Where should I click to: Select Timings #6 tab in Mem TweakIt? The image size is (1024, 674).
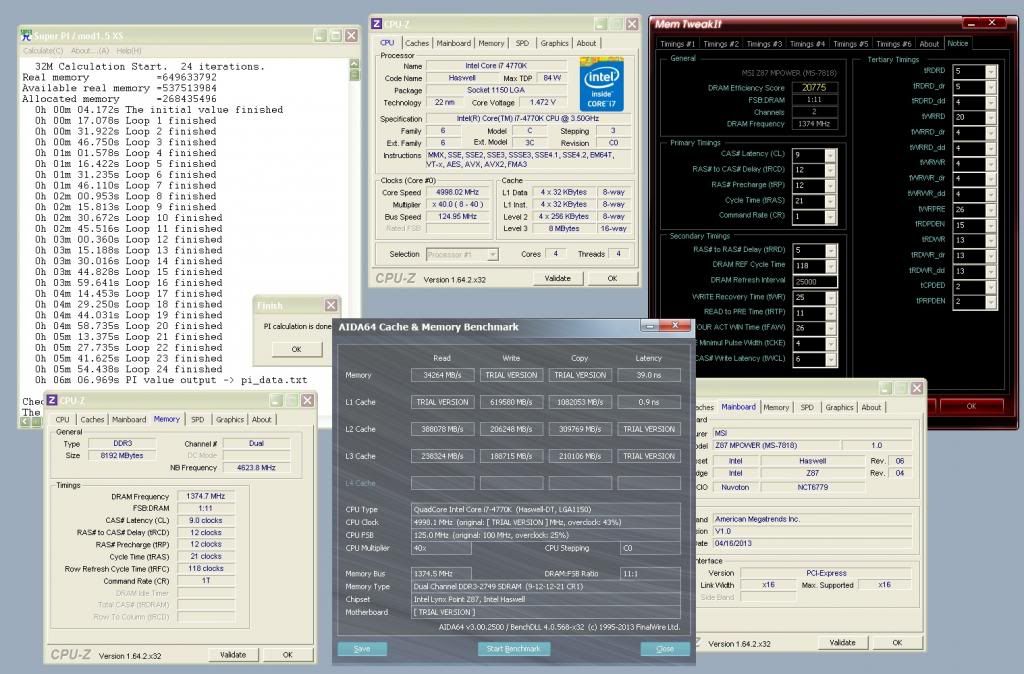point(893,44)
